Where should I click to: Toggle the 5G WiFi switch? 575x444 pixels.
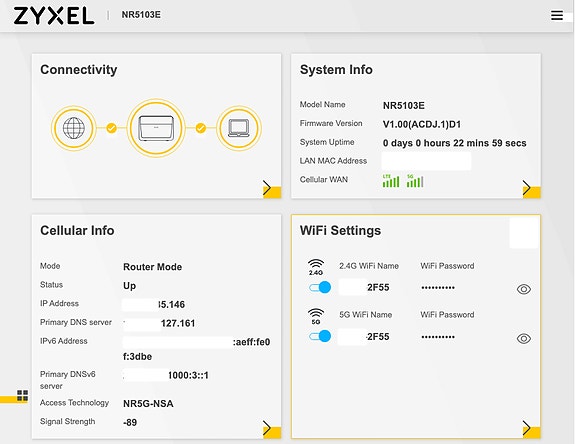(x=320, y=336)
